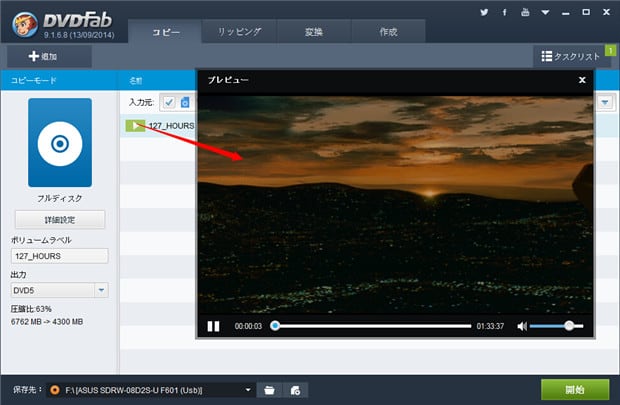620x405 pixels.
Task: Pause the preview video playback
Action: point(213,326)
